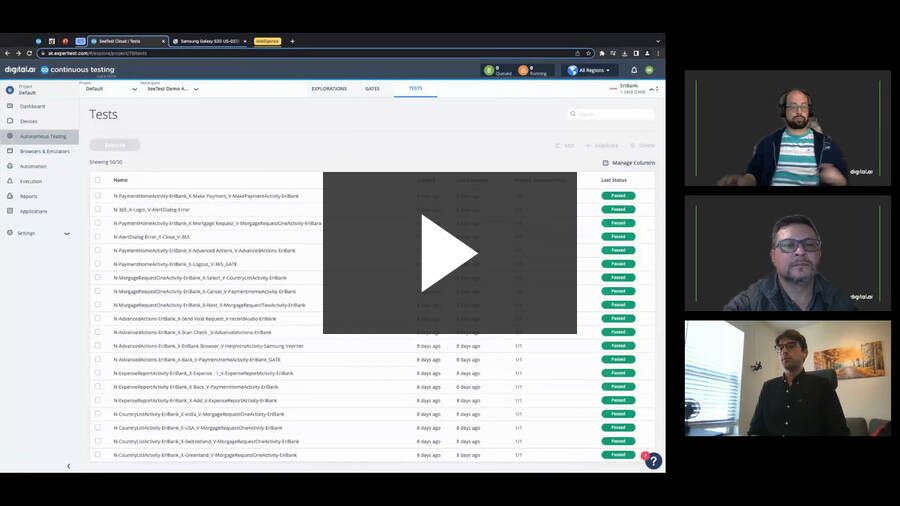Collapse the sidebar with the left arrow
The height and width of the screenshot is (506, 900).
[x=68, y=466]
